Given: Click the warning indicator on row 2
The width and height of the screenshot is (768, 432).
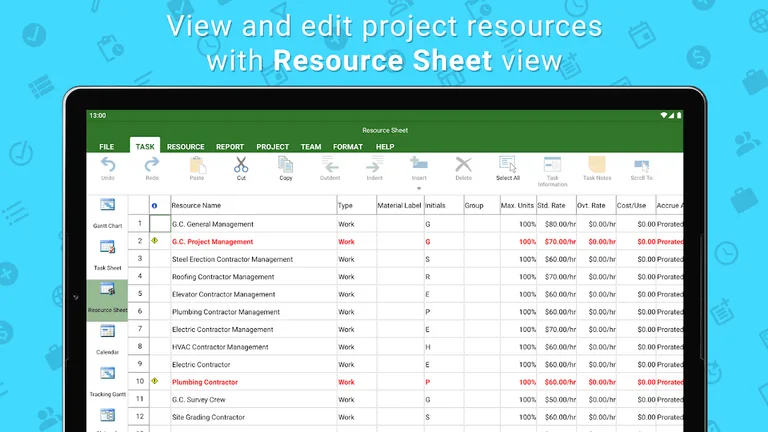Looking at the screenshot, I should 155,240.
